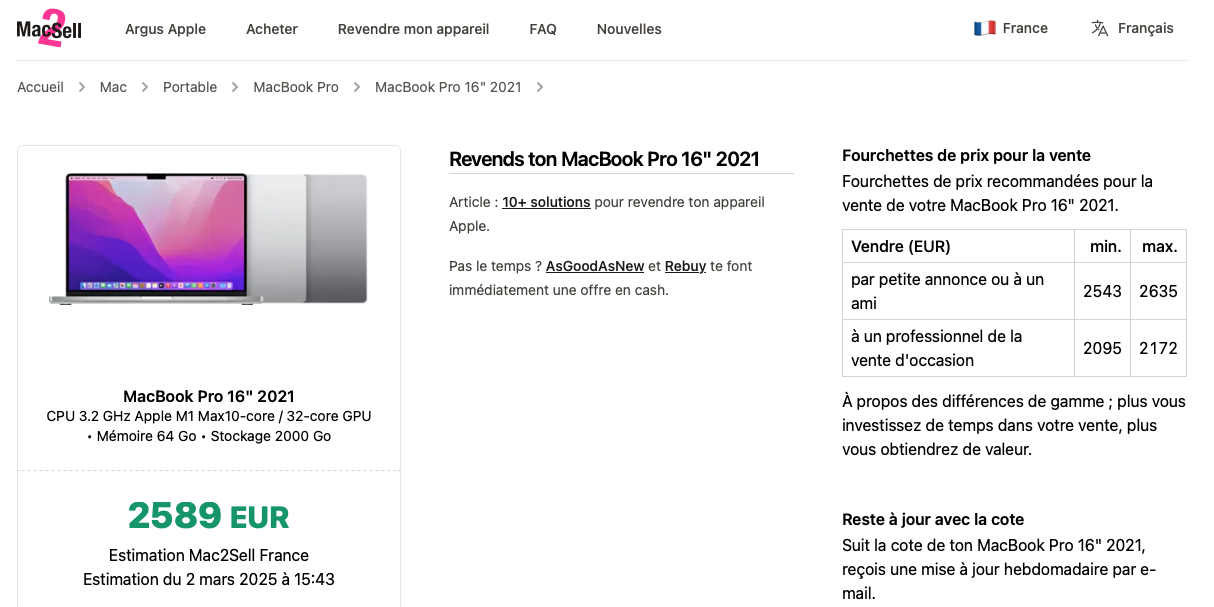Click chevron after Portable breadcrumb
The image size is (1214, 607).
[x=235, y=87]
